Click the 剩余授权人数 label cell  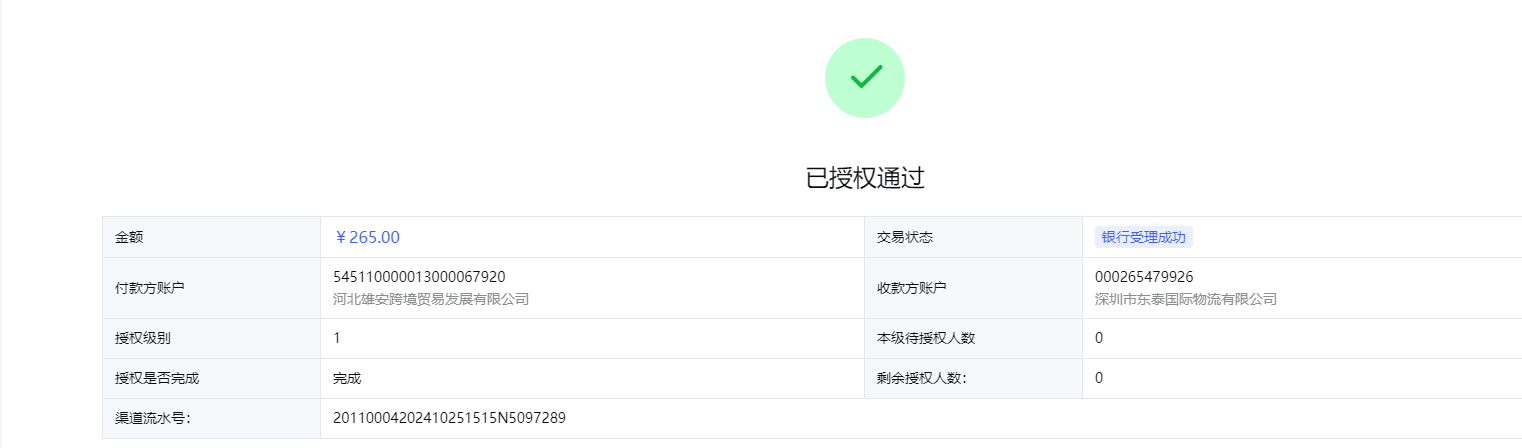(973, 378)
